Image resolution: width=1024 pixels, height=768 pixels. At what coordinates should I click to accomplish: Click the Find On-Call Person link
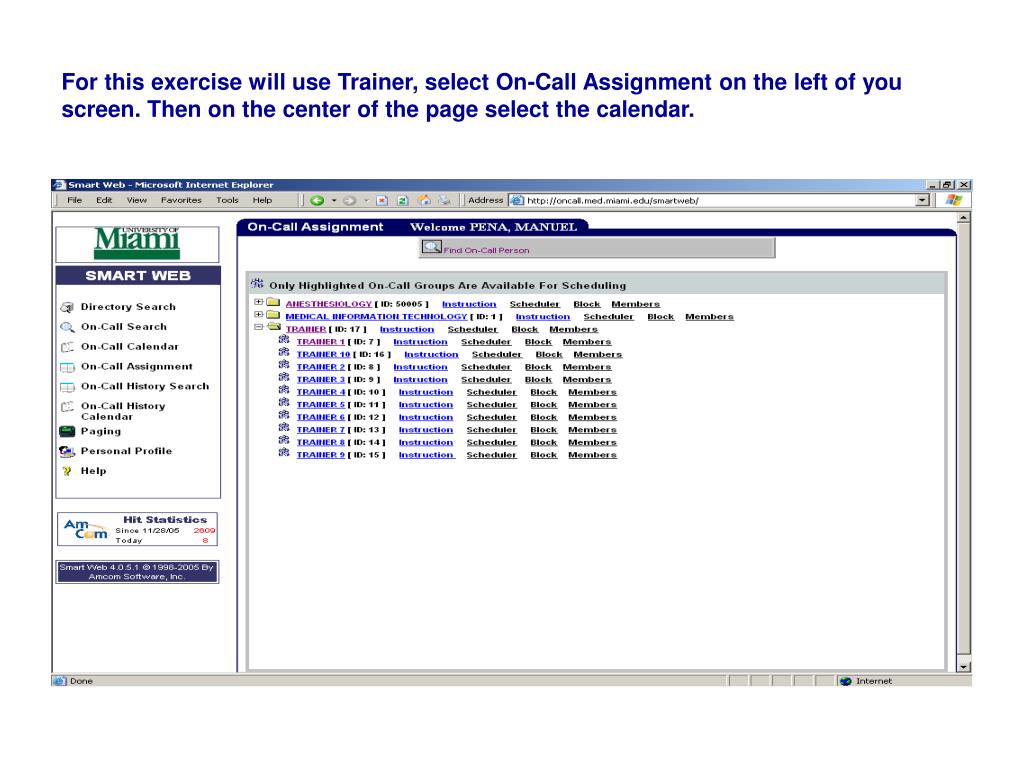[487, 250]
